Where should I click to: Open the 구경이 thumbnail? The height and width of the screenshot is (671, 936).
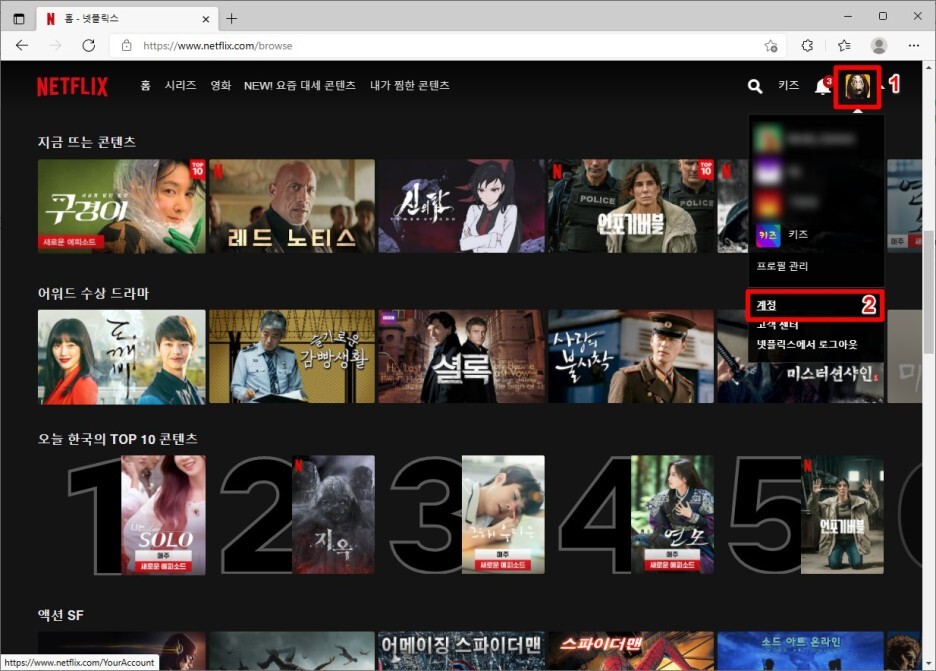(122, 206)
